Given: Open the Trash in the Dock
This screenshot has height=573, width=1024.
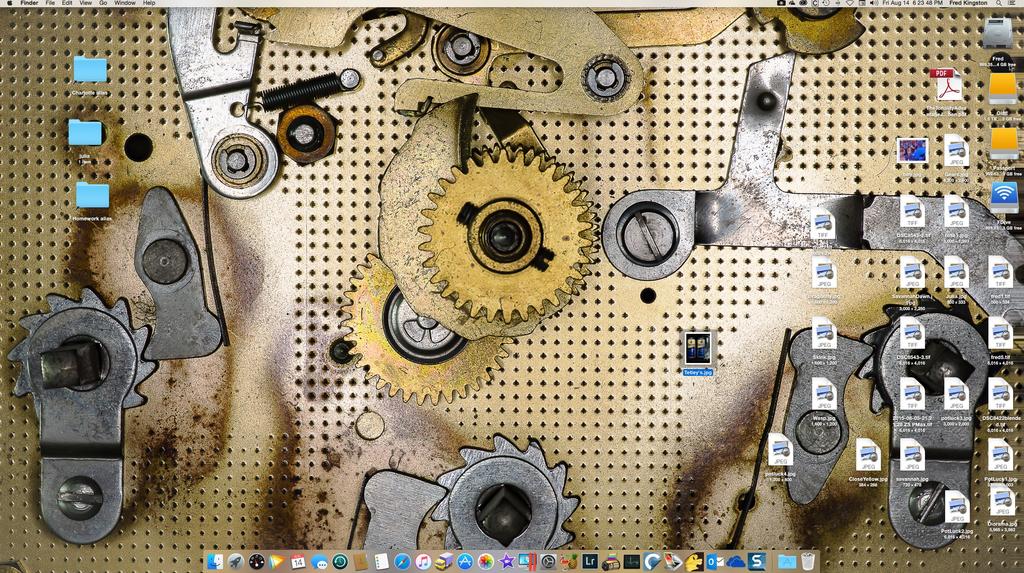Looking at the screenshot, I should [808, 562].
